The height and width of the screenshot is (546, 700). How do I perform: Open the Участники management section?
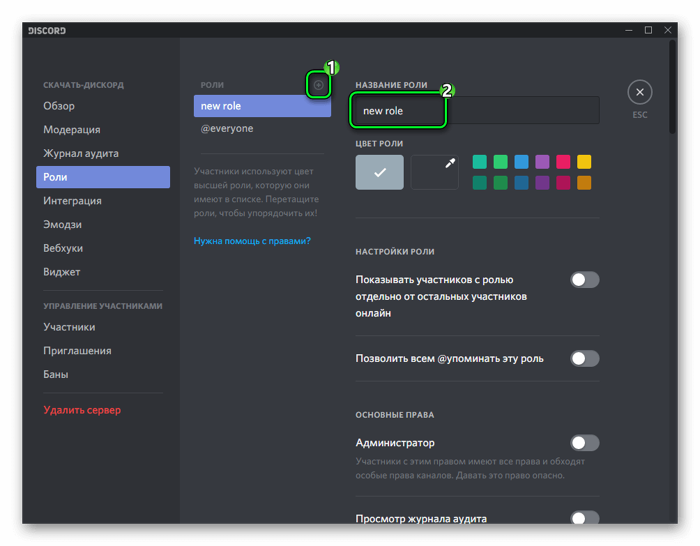(x=103, y=327)
